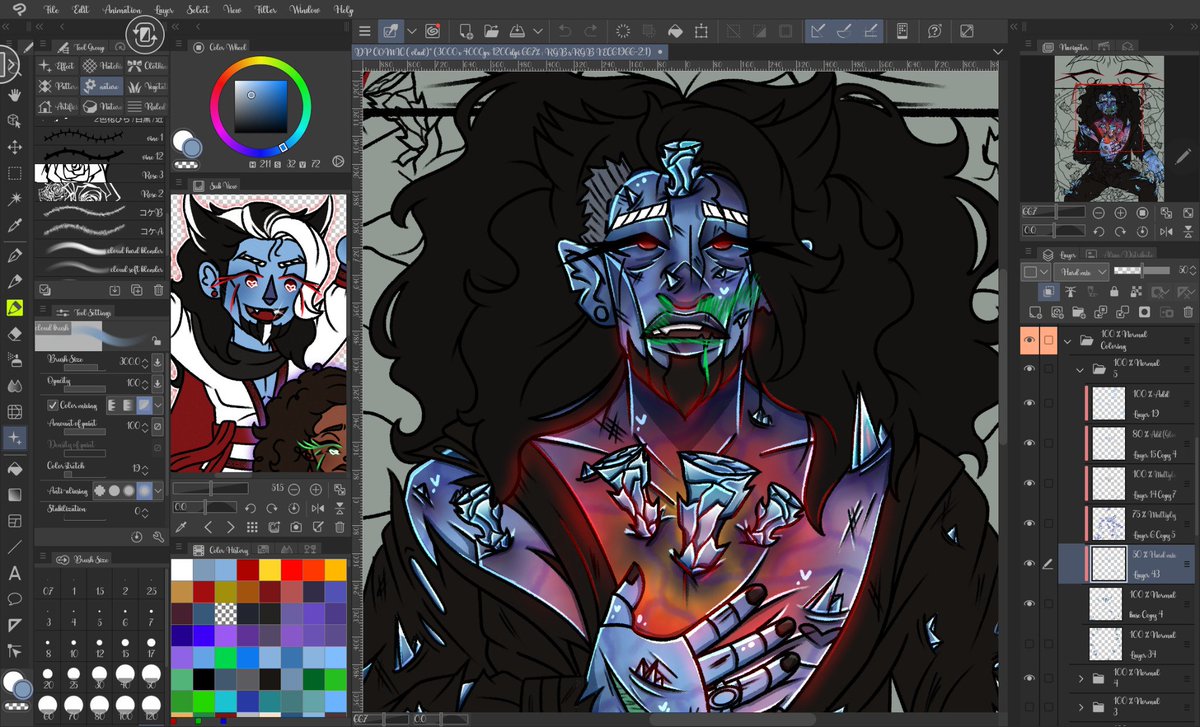
Task: Select the Eyedropper tool
Action: (x=15, y=228)
